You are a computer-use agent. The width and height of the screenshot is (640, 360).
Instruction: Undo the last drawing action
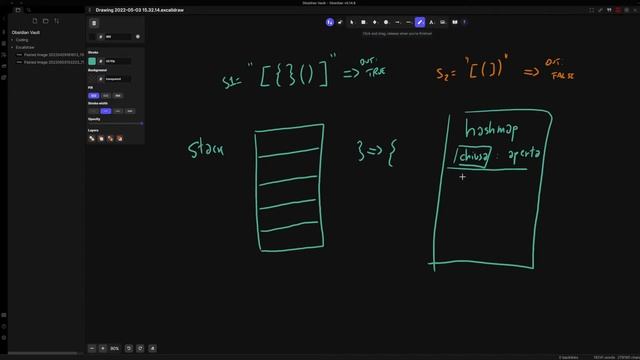(129, 348)
